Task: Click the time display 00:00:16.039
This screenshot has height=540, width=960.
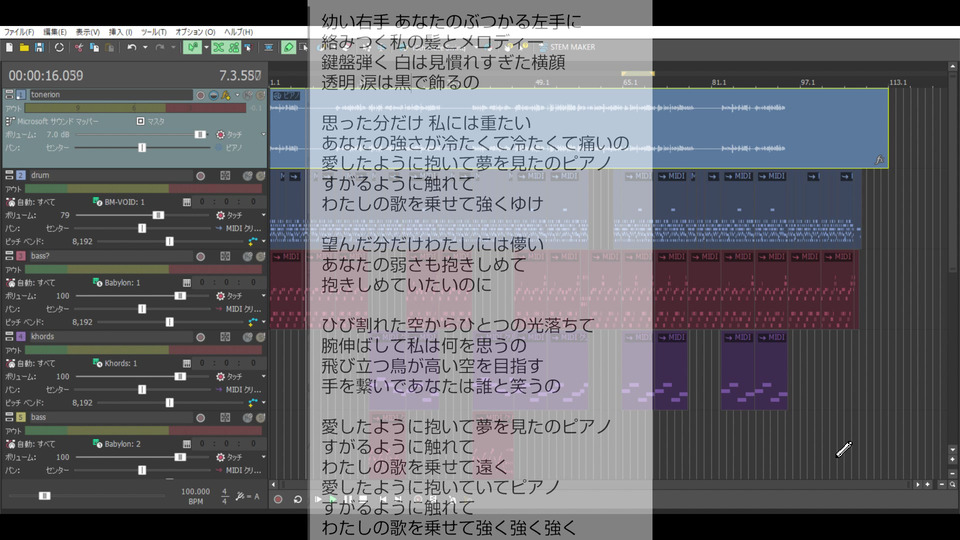Action: point(46,75)
